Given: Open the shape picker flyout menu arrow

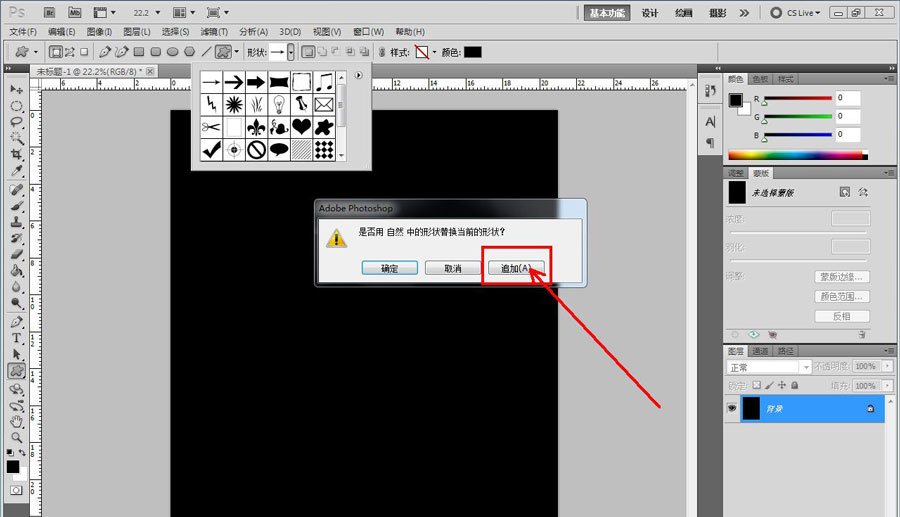Looking at the screenshot, I should (x=359, y=74).
